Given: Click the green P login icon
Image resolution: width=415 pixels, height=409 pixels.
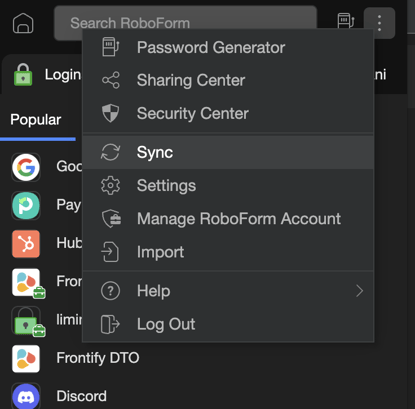Looking at the screenshot, I should tap(26, 206).
